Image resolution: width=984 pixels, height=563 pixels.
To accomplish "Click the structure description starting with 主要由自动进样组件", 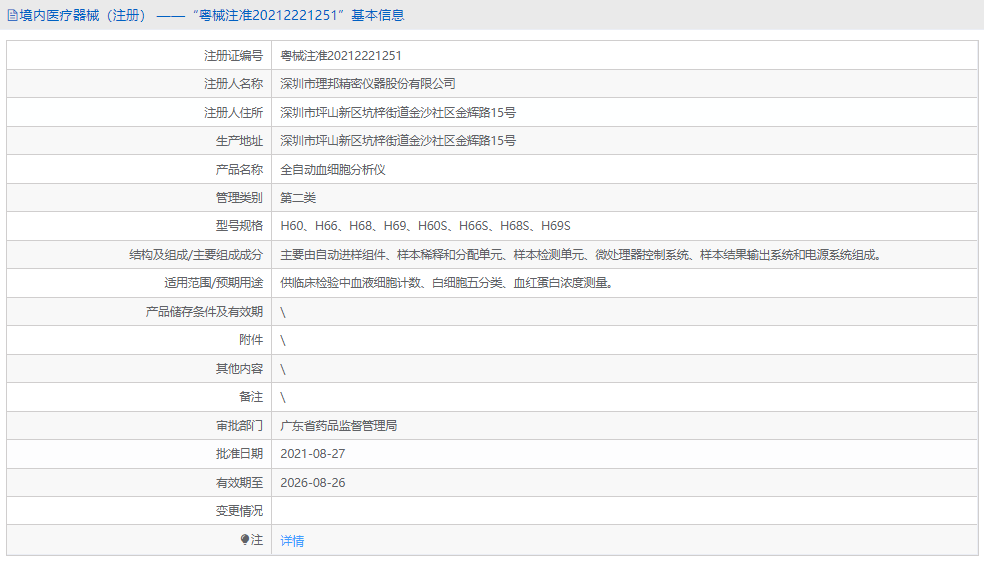I will 581,255.
